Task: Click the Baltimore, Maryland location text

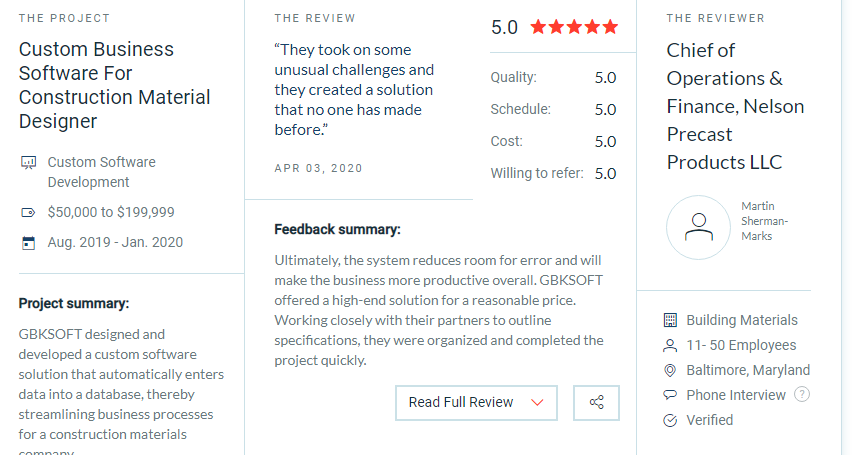Action: [x=748, y=370]
